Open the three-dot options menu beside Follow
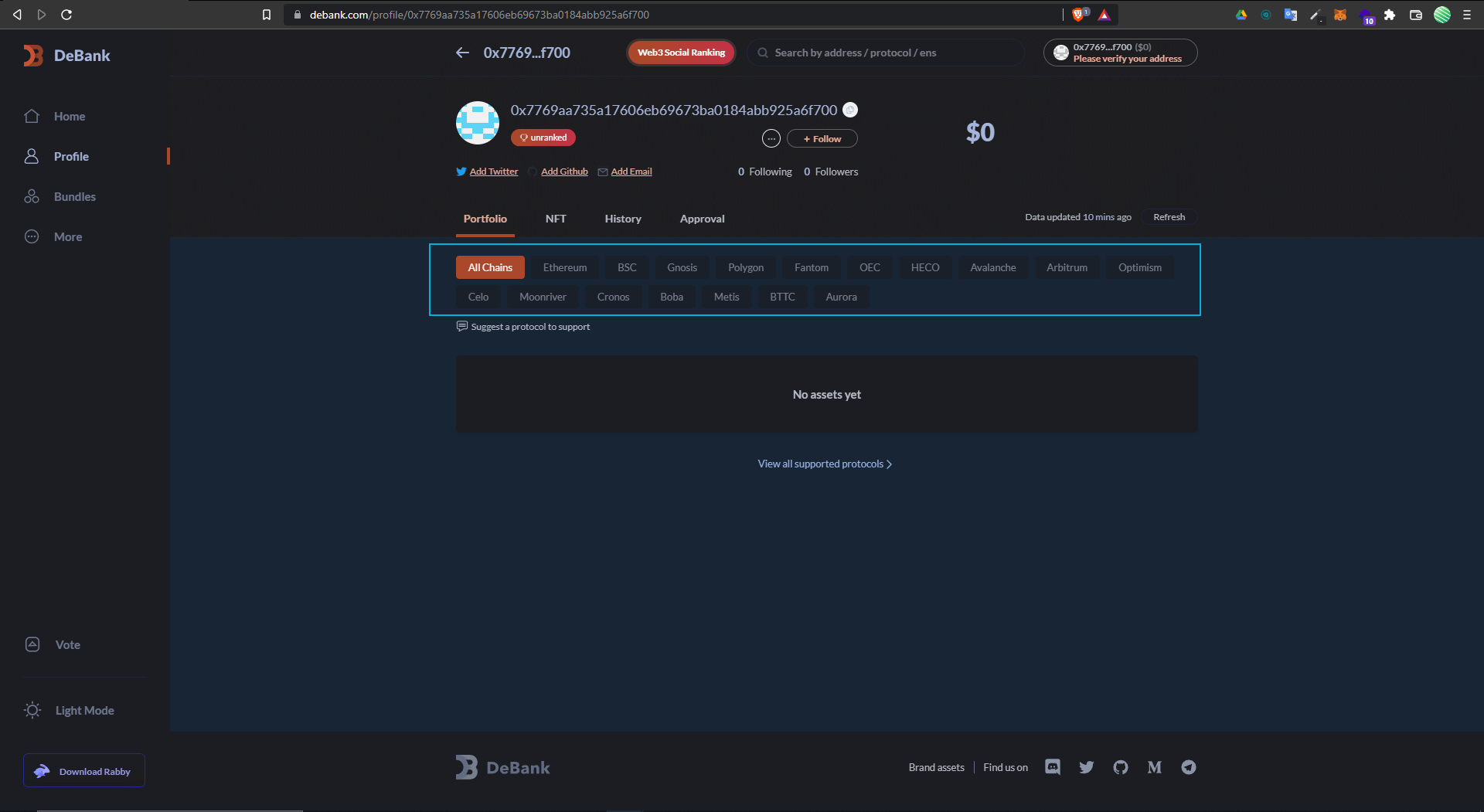Viewport: 1484px width, 812px height. (771, 138)
